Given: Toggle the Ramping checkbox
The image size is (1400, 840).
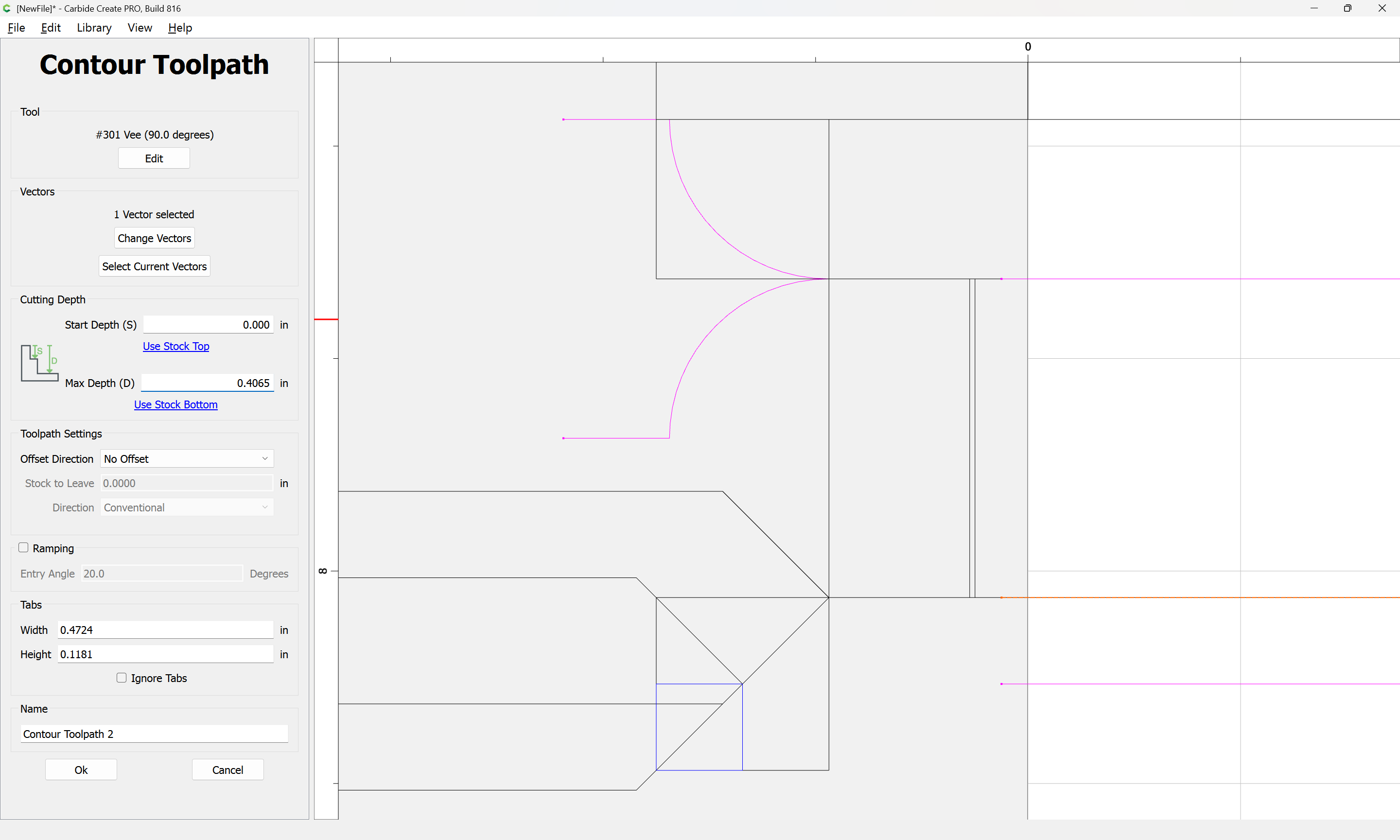Looking at the screenshot, I should [23, 547].
